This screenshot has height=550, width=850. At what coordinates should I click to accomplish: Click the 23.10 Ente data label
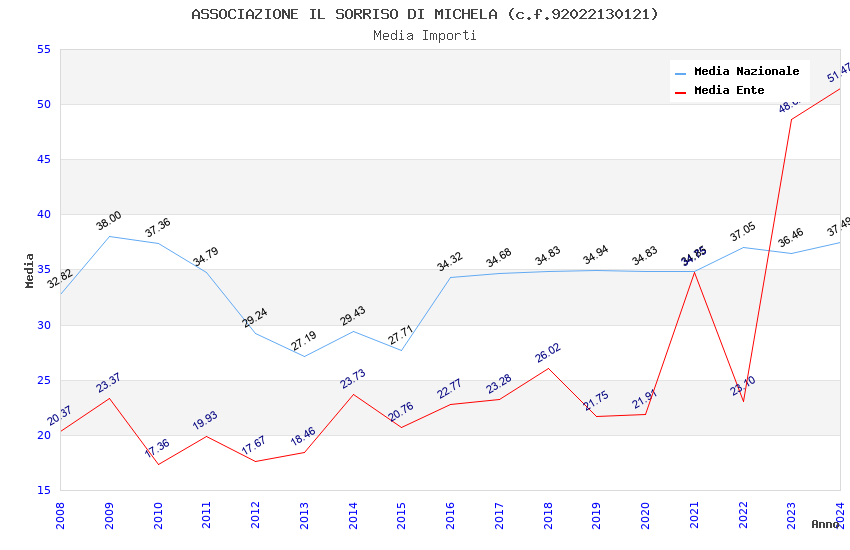[743, 386]
